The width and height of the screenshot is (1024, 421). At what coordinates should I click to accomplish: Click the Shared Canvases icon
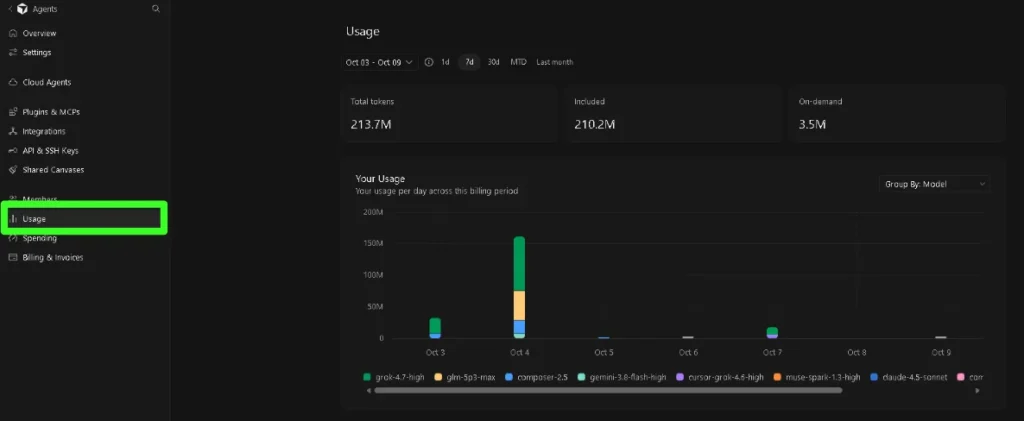pos(13,170)
